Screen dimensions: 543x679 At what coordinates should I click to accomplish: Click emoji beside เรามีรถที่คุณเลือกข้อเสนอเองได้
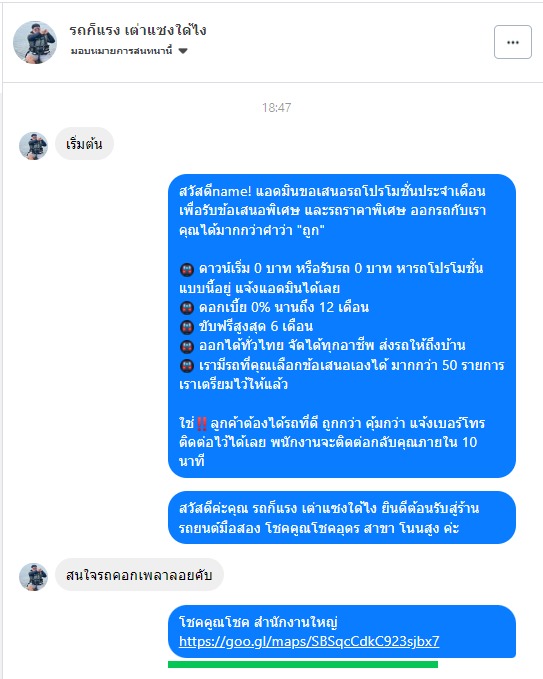(x=187, y=366)
